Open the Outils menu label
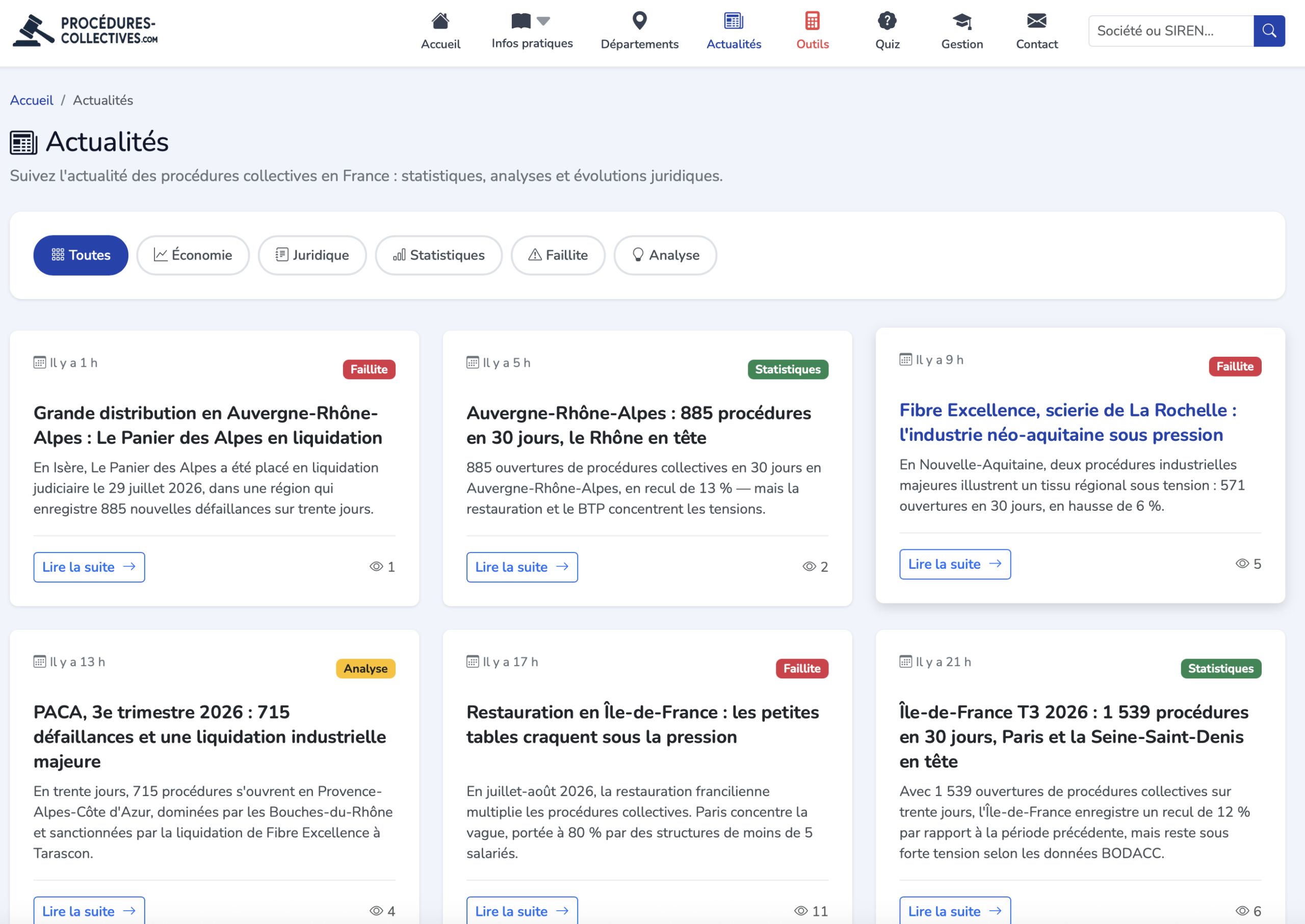Image resolution: width=1305 pixels, height=924 pixels. tap(812, 44)
